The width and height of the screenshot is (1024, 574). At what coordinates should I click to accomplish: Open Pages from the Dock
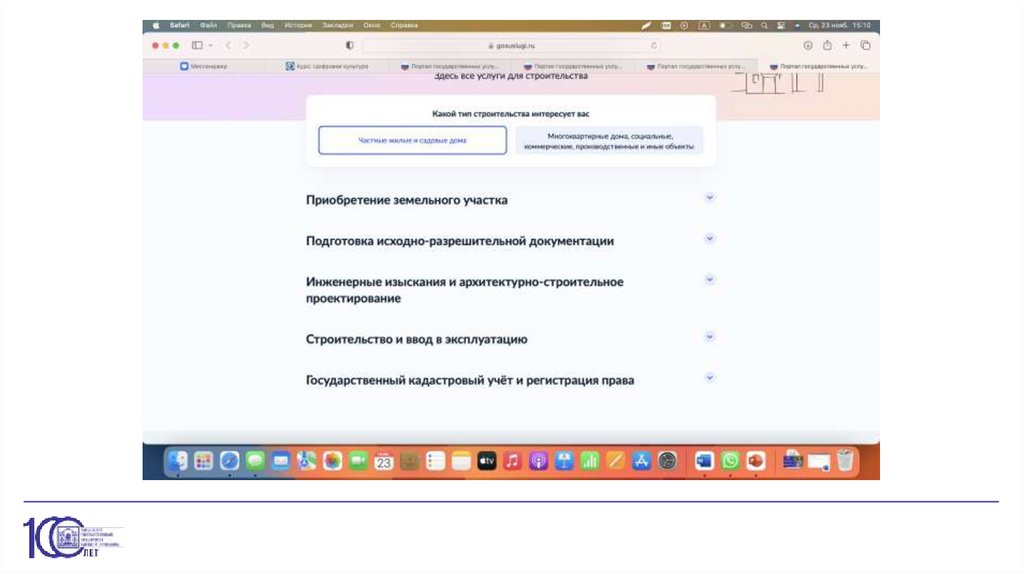pos(615,461)
